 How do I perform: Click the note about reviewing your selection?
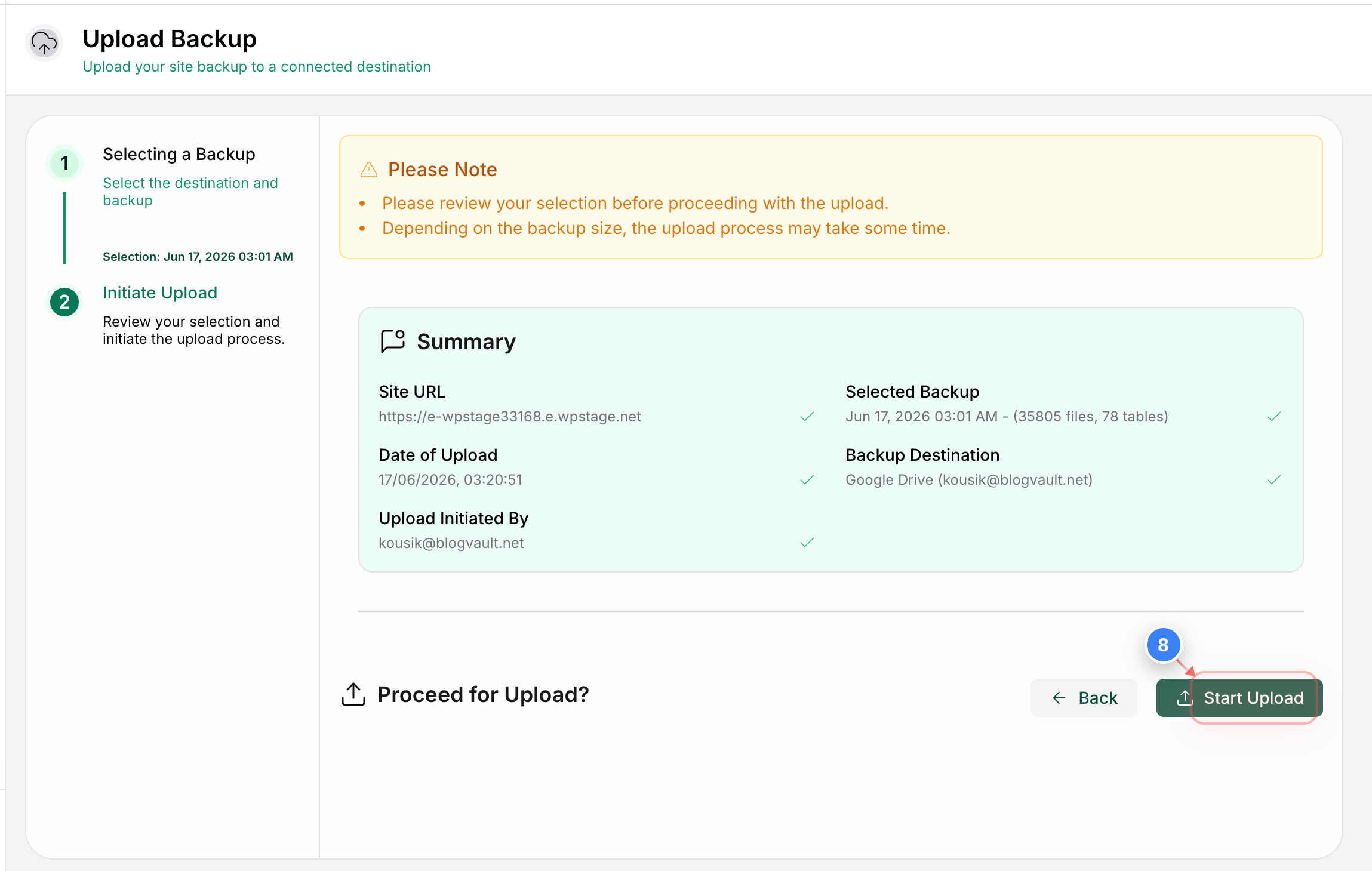pyautogui.click(x=635, y=203)
